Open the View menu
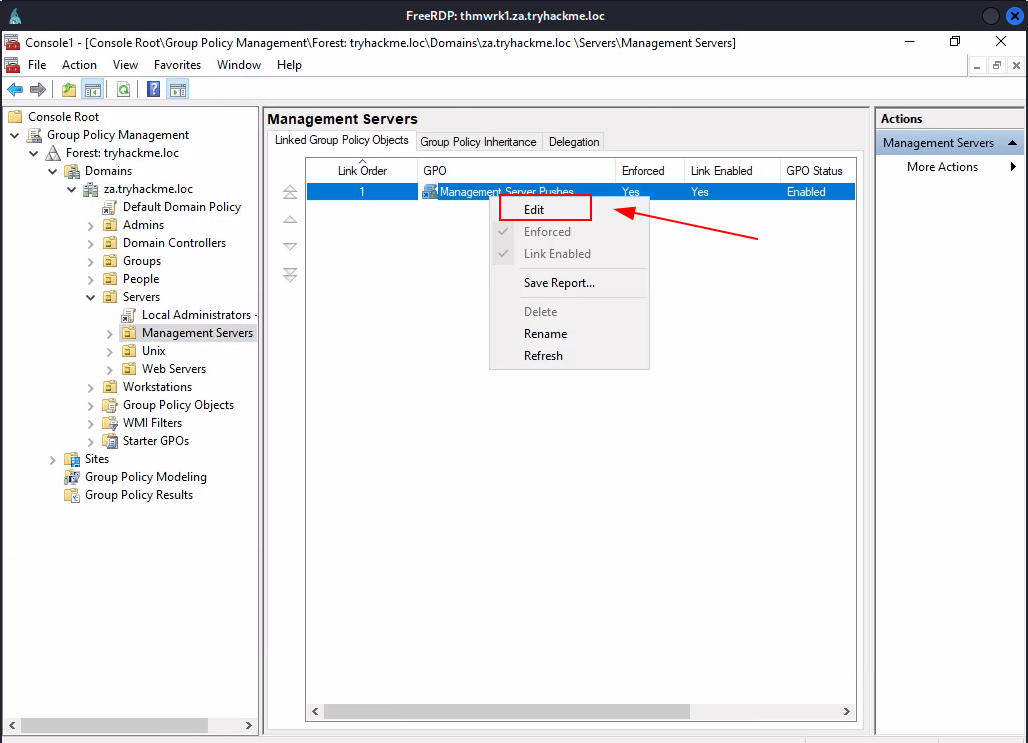The image size is (1028, 743). (125, 65)
